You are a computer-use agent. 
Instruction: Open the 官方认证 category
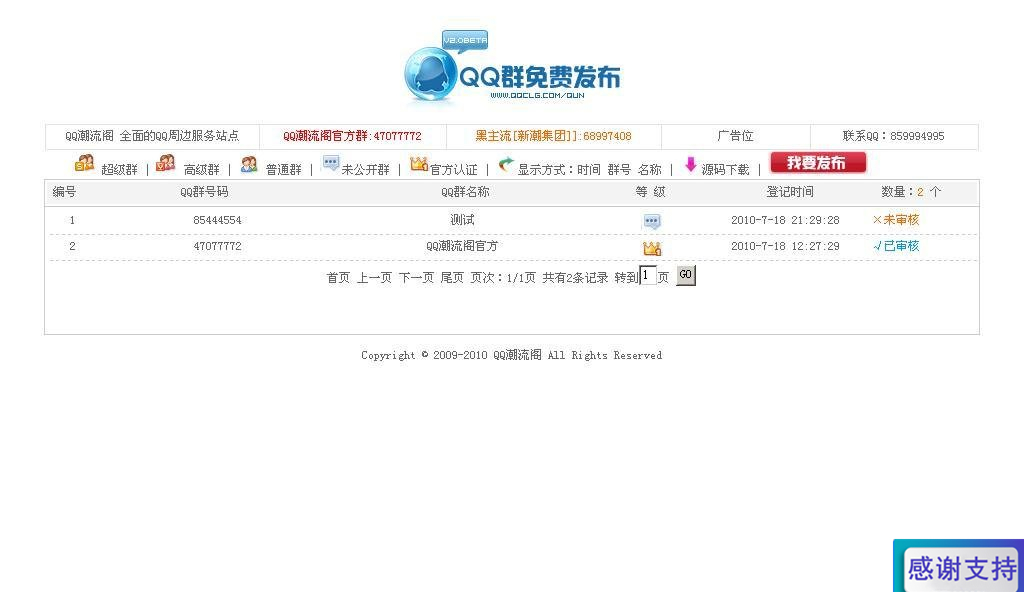[453, 170]
